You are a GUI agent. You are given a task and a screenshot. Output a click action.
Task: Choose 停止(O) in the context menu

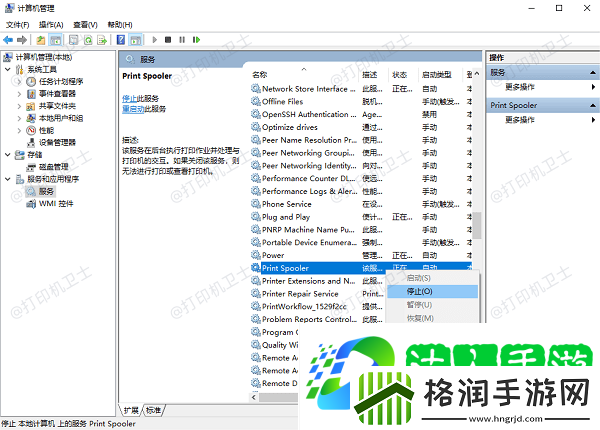pos(432,292)
